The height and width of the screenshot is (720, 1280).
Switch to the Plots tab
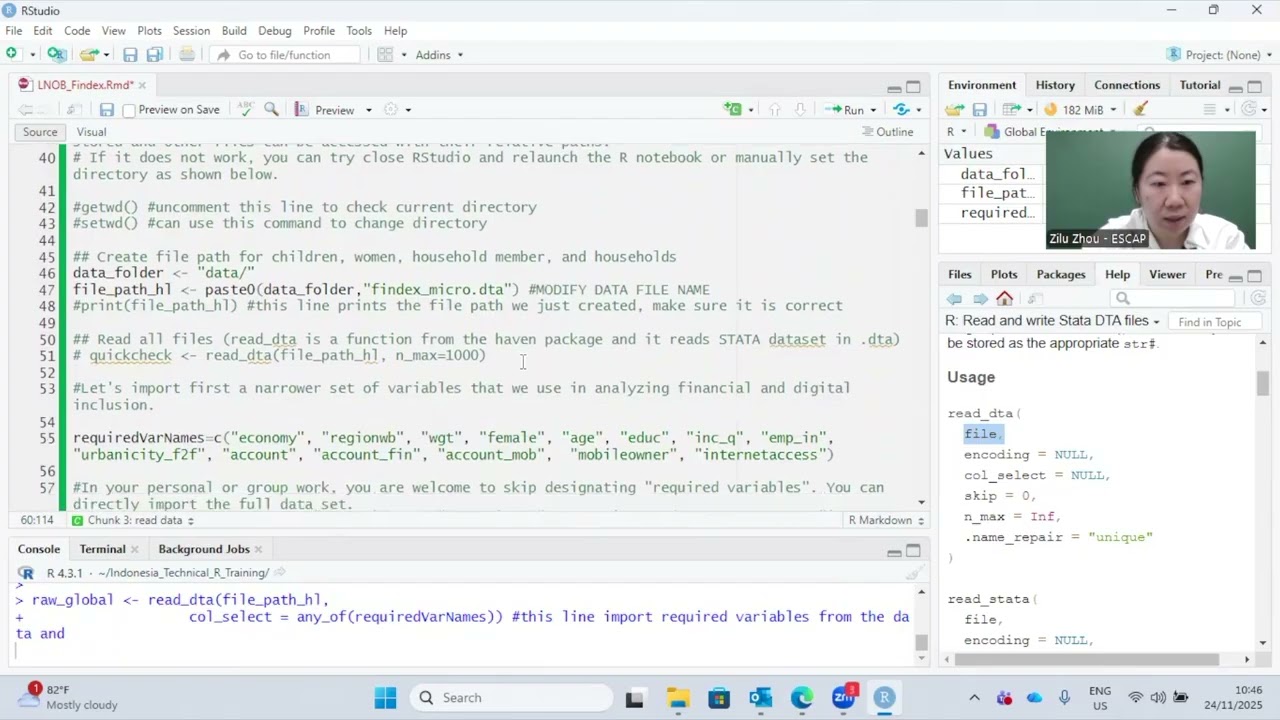1004,274
